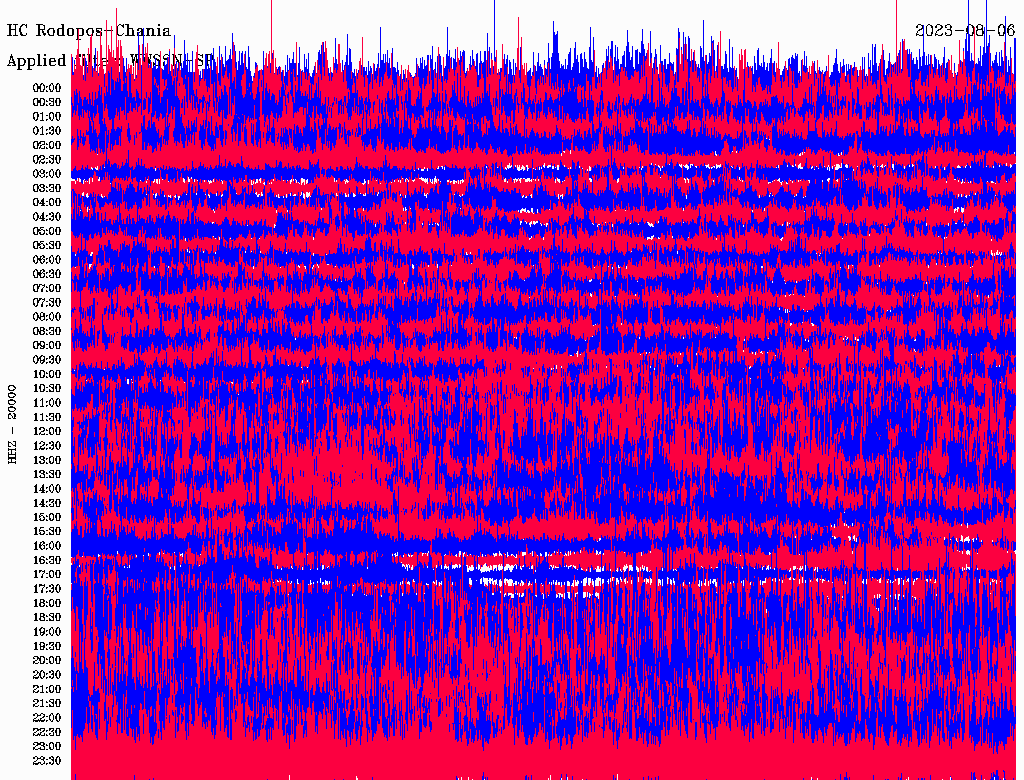Click the 2023-08-06 date label
This screenshot has height=780, width=1024.
coord(965,31)
